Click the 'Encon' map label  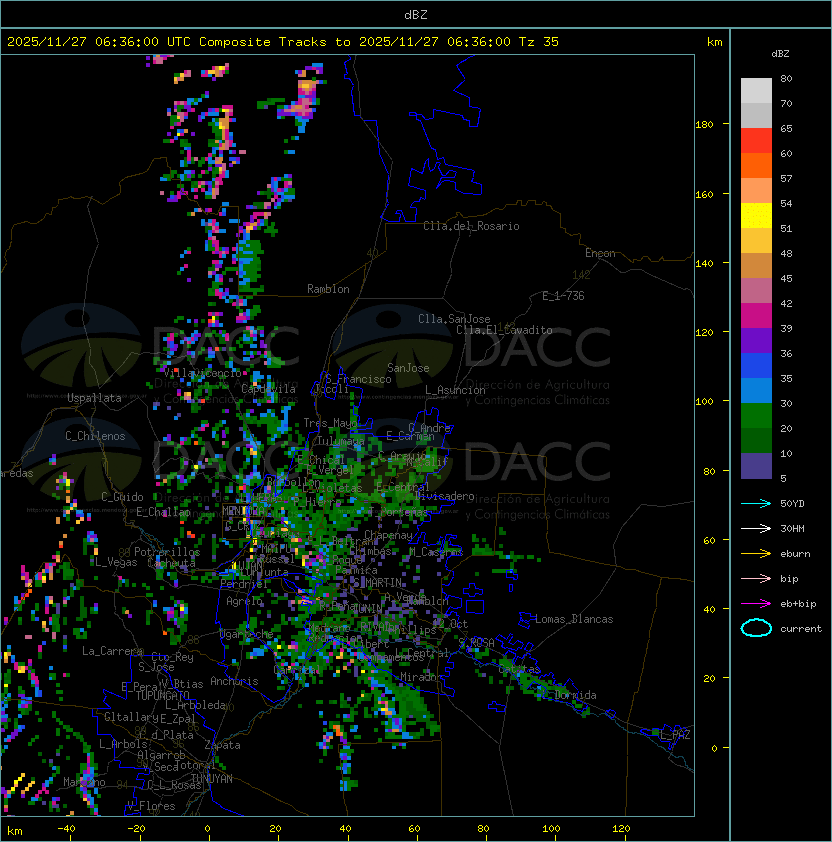(600, 253)
